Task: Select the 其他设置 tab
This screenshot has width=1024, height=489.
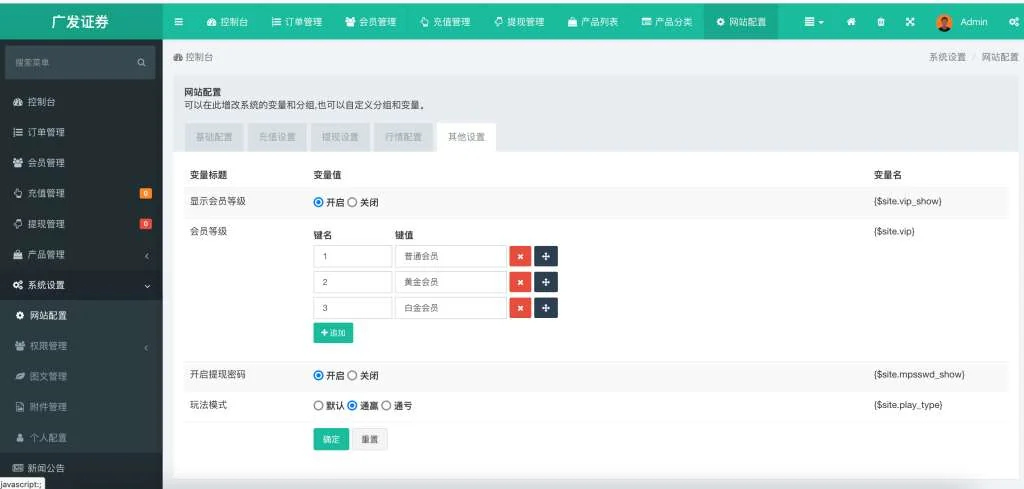Action: tap(466, 137)
